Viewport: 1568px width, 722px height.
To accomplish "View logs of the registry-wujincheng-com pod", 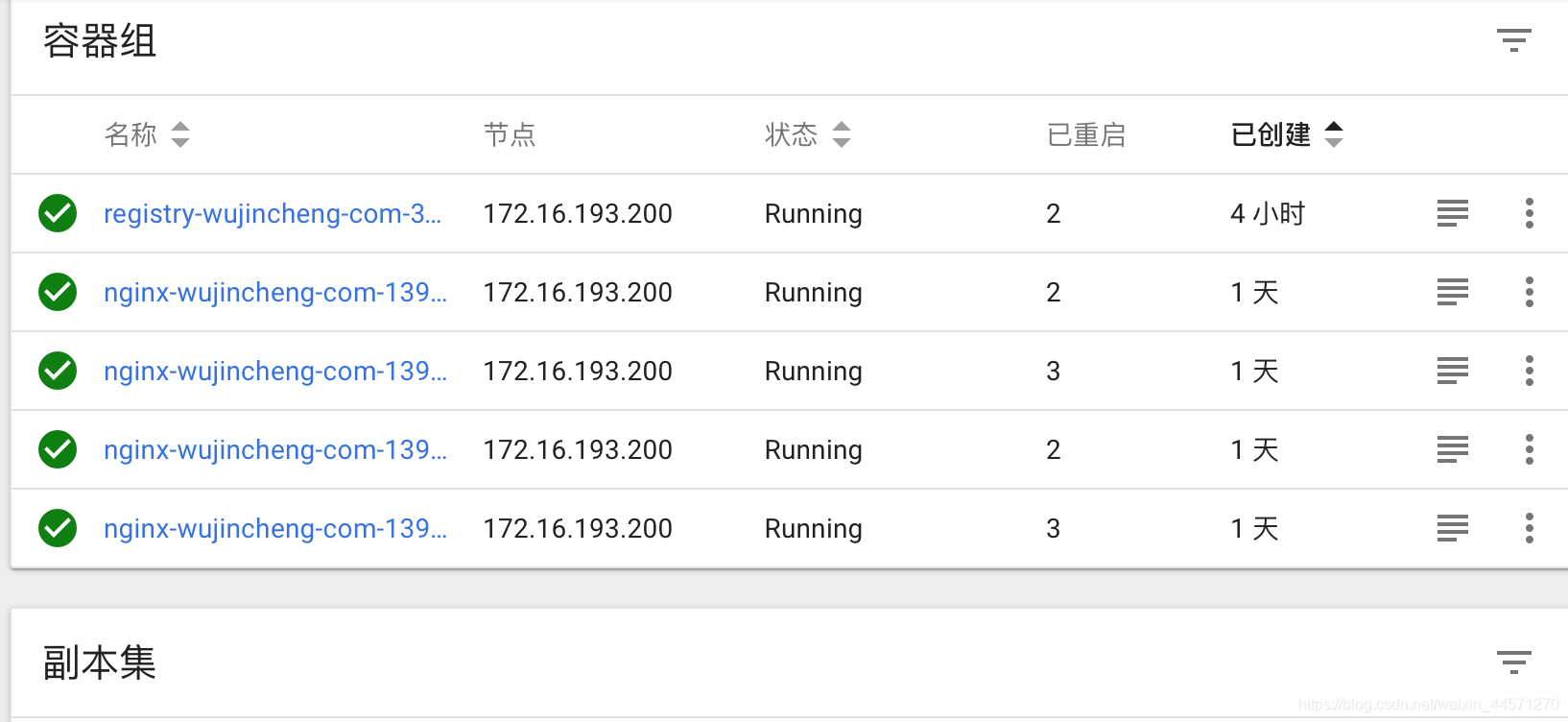I will pyautogui.click(x=1453, y=213).
